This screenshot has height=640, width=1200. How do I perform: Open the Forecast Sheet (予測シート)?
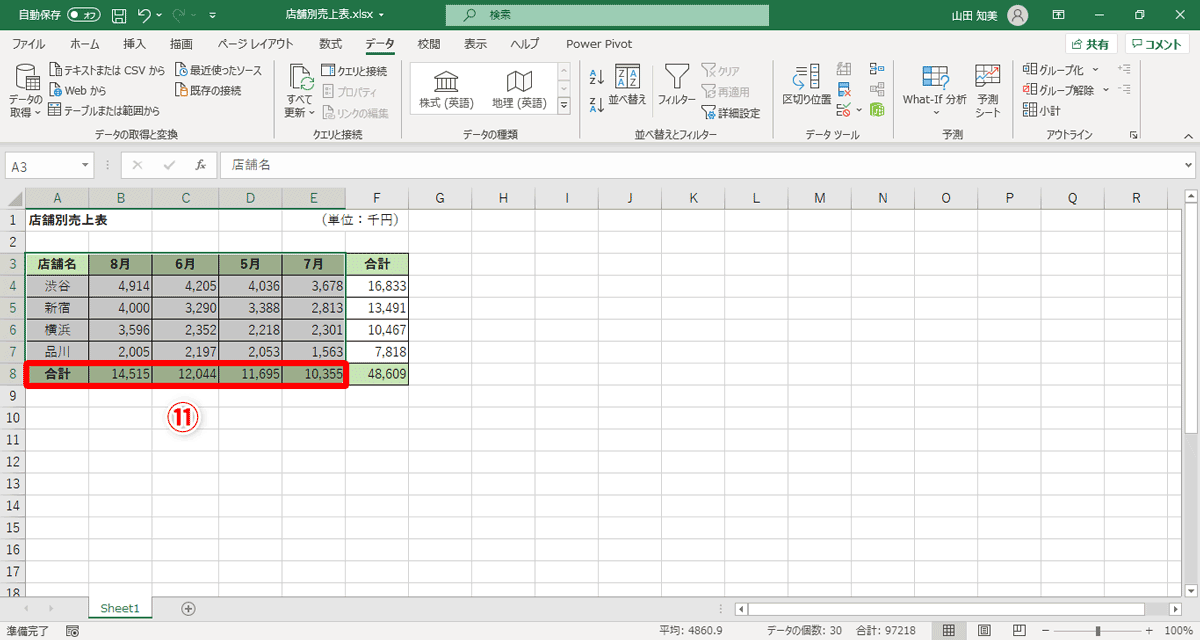click(x=988, y=91)
